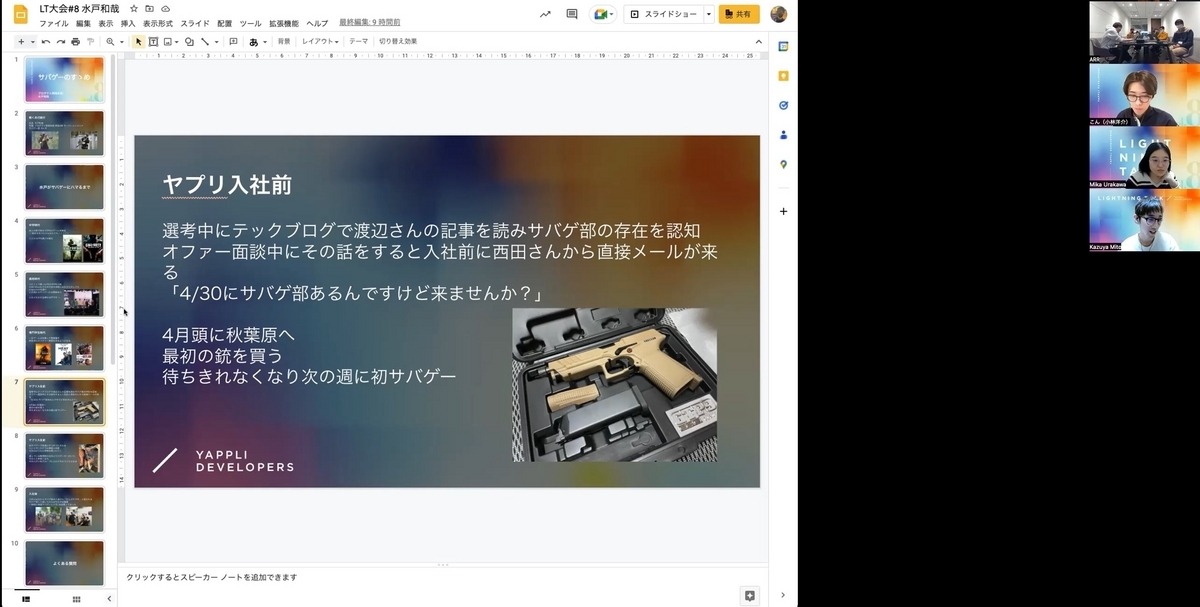Start the スライドショー slideshow
Screen dimensions: 1200x607
coord(663,14)
